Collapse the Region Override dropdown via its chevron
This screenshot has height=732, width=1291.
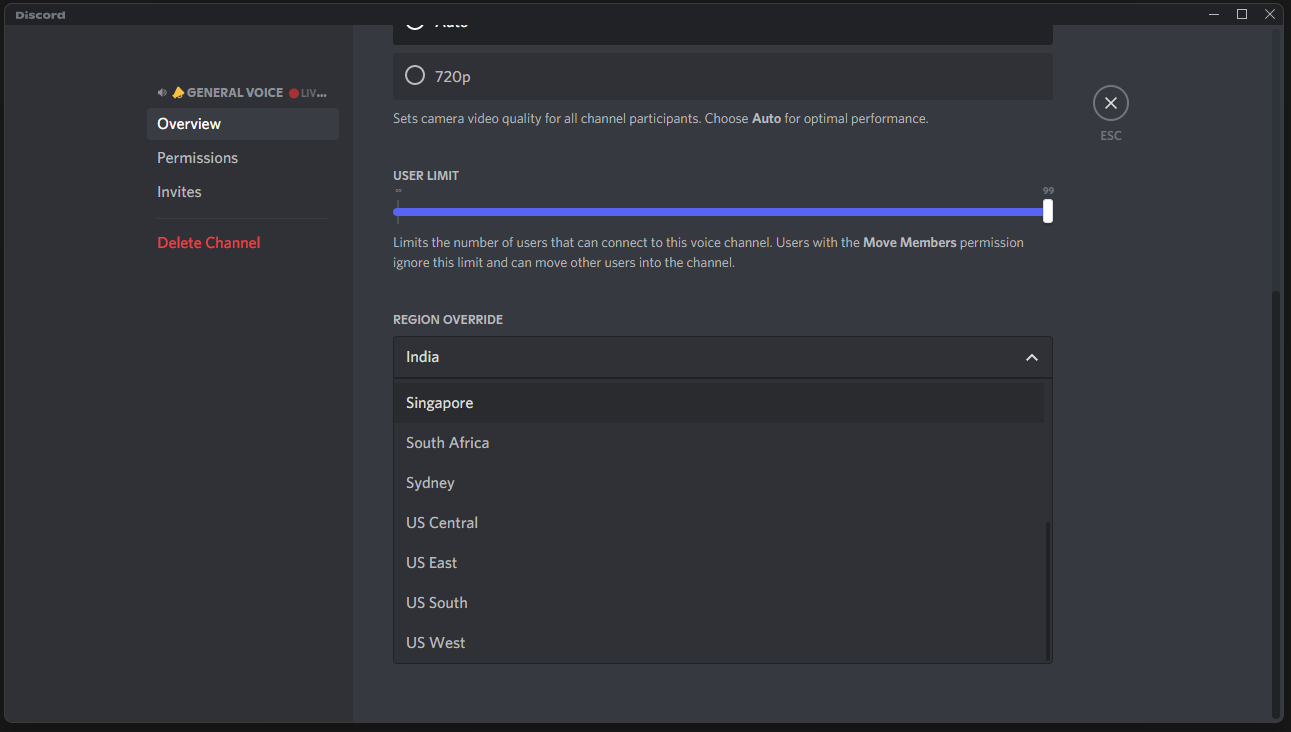(1031, 357)
